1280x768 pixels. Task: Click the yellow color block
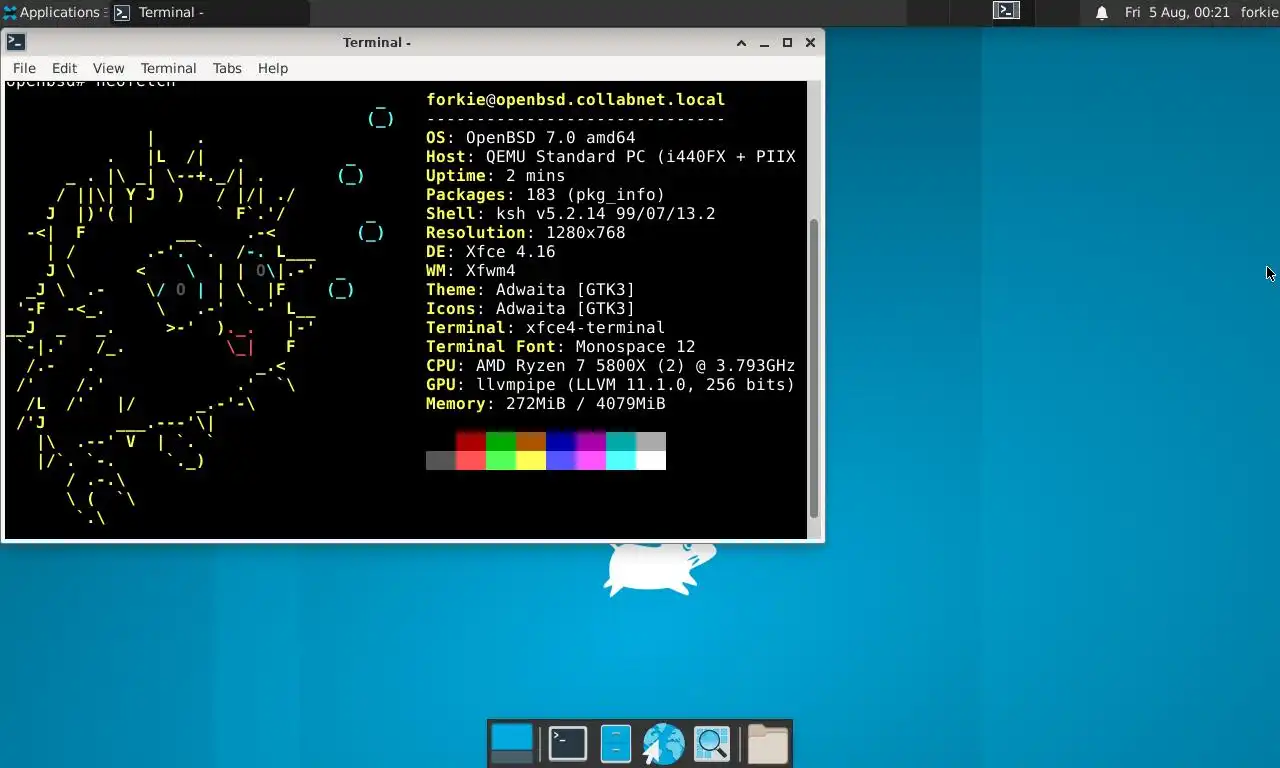point(531,460)
